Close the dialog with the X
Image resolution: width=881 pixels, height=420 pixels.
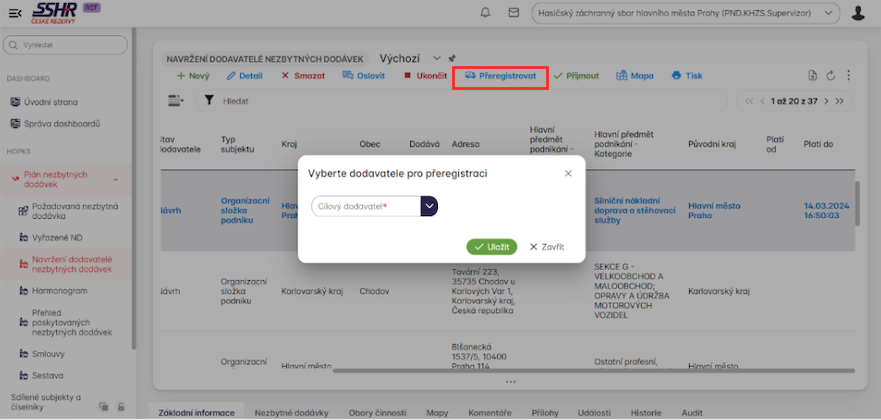click(568, 173)
